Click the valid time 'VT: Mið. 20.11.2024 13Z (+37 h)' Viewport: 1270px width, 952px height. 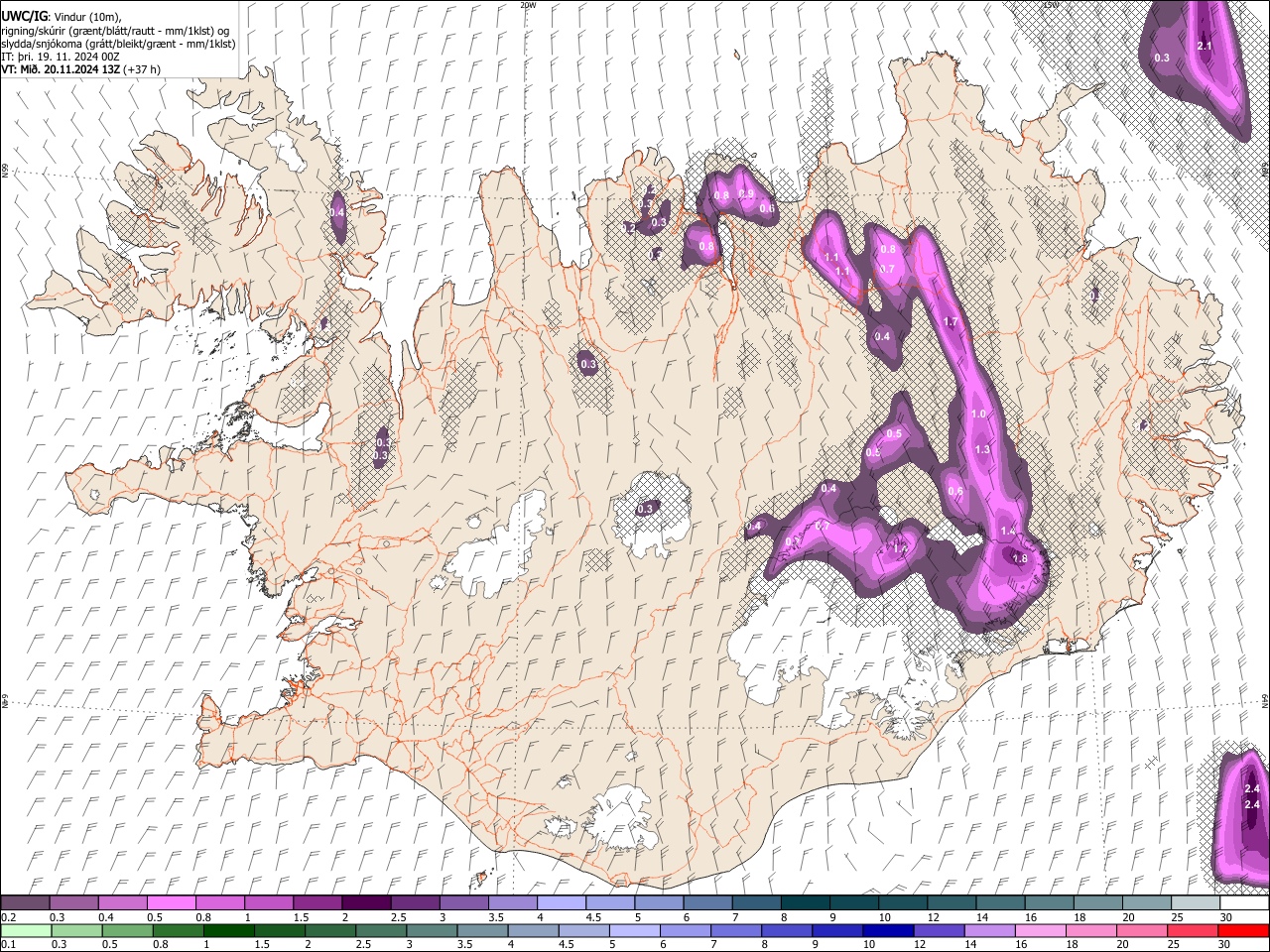click(81, 69)
